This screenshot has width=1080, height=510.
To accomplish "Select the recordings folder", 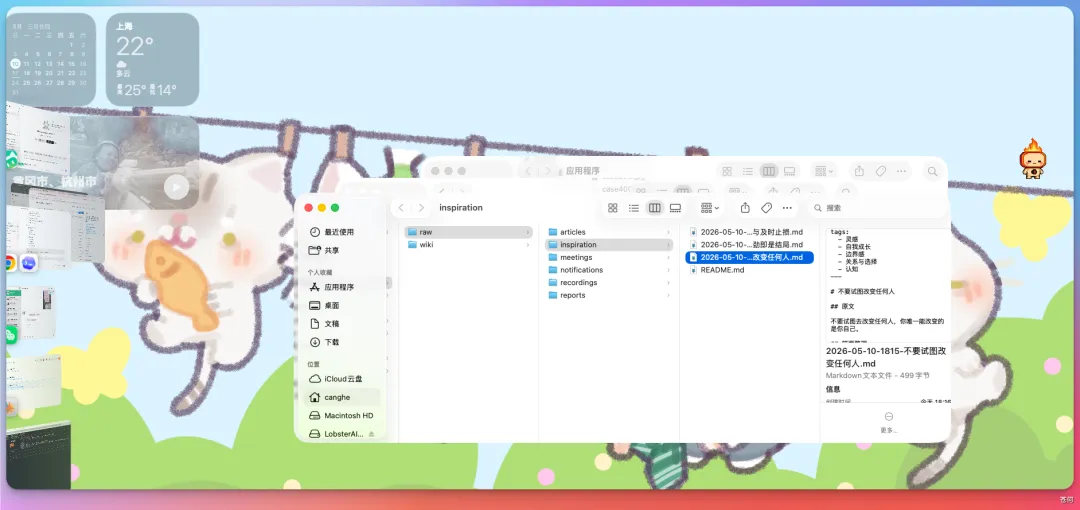I will (609, 283).
